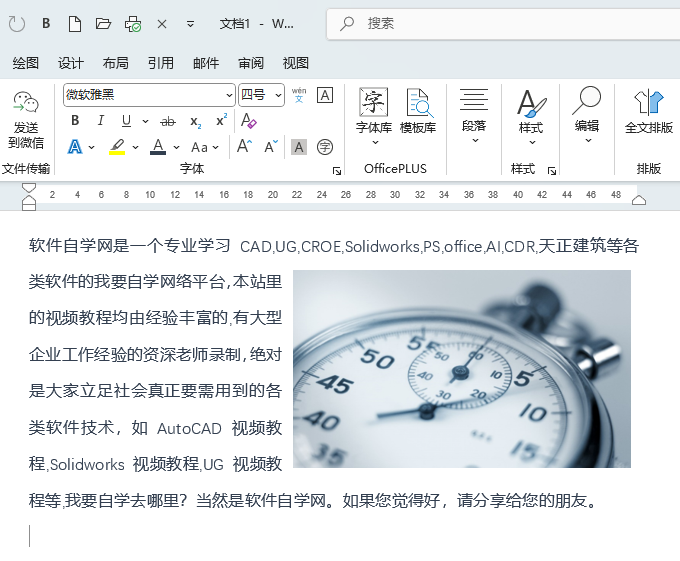Expand the 段落 paragraph menu
This screenshot has height=561, width=680.
pyautogui.click(x=474, y=115)
